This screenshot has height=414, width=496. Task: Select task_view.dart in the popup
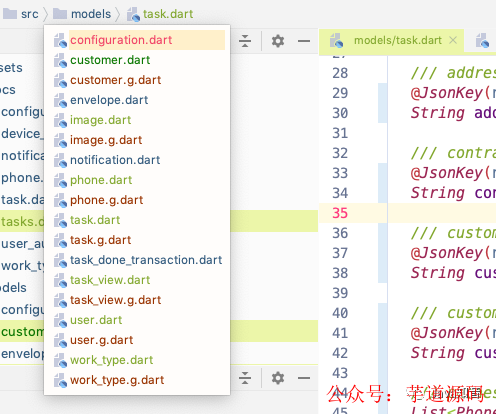click(110, 280)
